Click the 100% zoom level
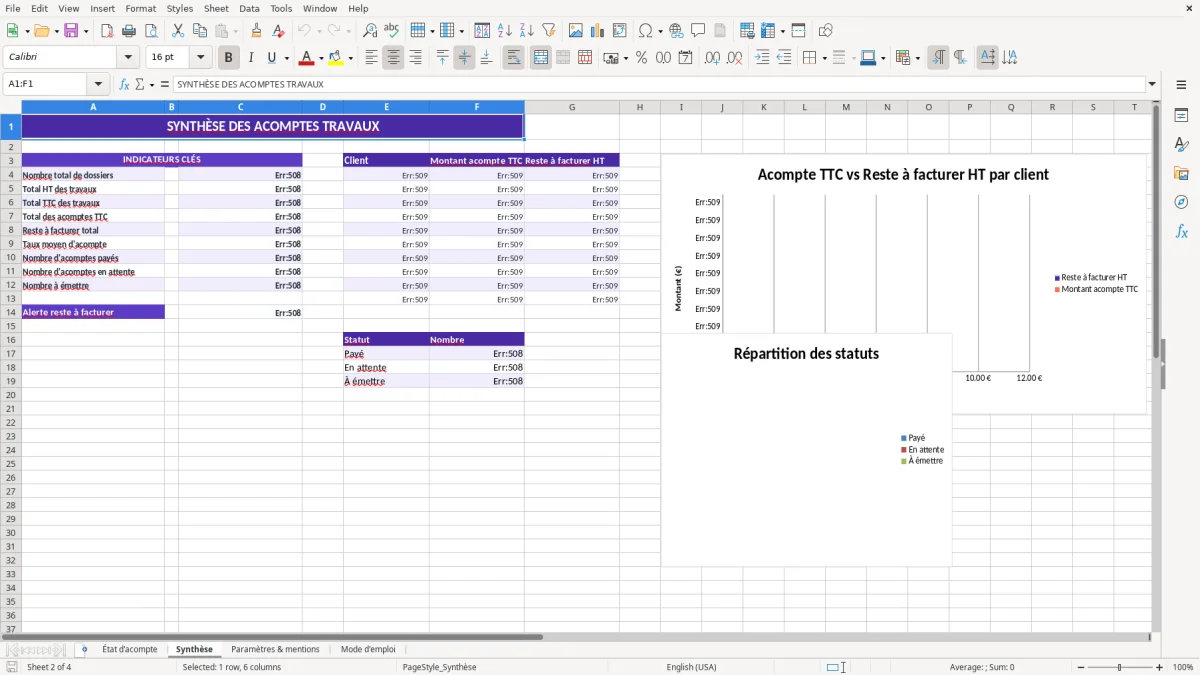Image resolution: width=1200 pixels, height=675 pixels. tap(1183, 667)
